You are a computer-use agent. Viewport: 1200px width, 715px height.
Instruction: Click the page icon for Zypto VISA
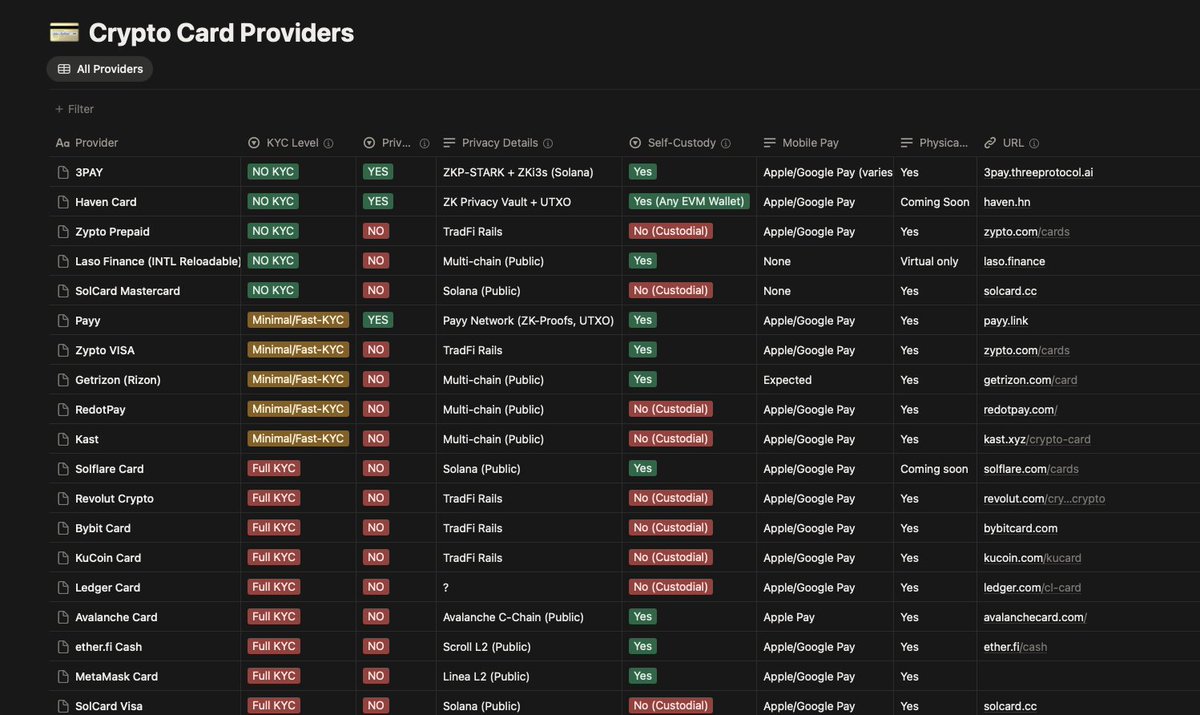tap(63, 350)
